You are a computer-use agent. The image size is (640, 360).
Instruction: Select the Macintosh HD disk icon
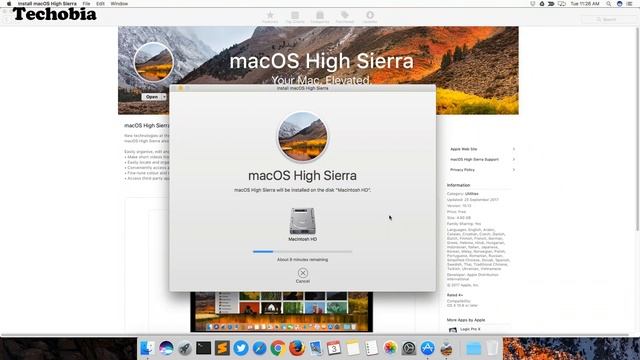tap(302, 221)
